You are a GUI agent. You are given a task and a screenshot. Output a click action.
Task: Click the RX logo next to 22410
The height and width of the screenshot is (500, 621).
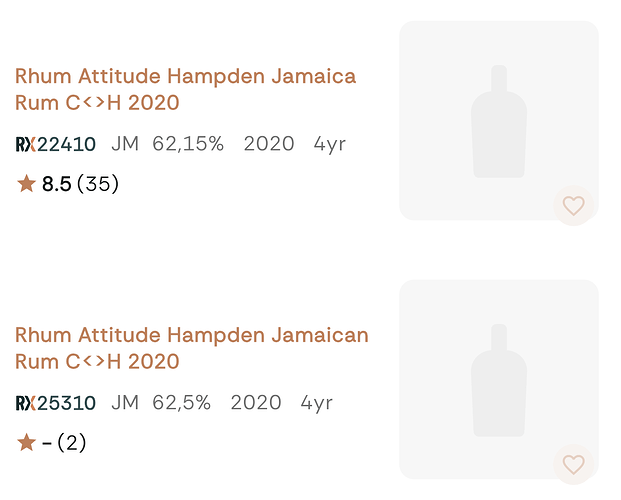(25, 144)
